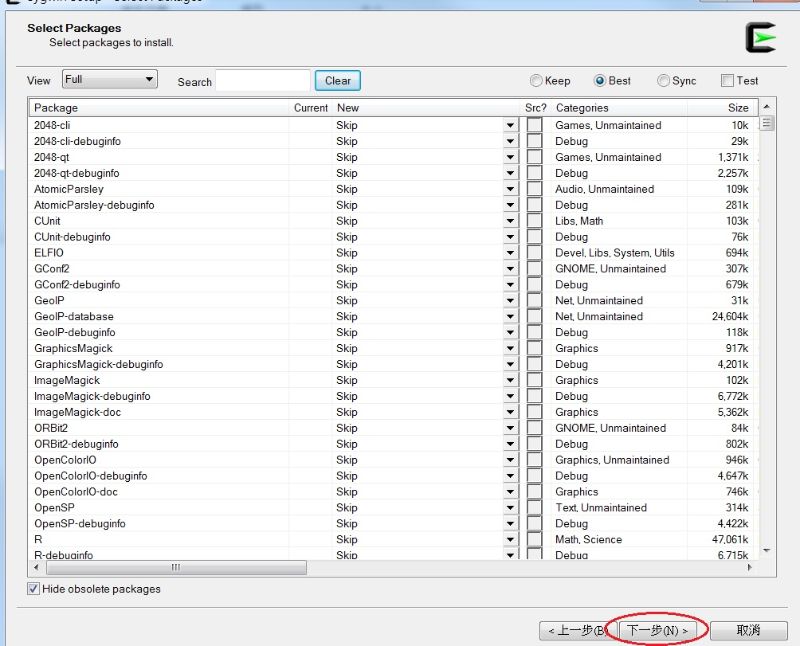The height and width of the screenshot is (646, 800).
Task: Open version dropdown for GraphicsMagick
Action: (x=510, y=349)
